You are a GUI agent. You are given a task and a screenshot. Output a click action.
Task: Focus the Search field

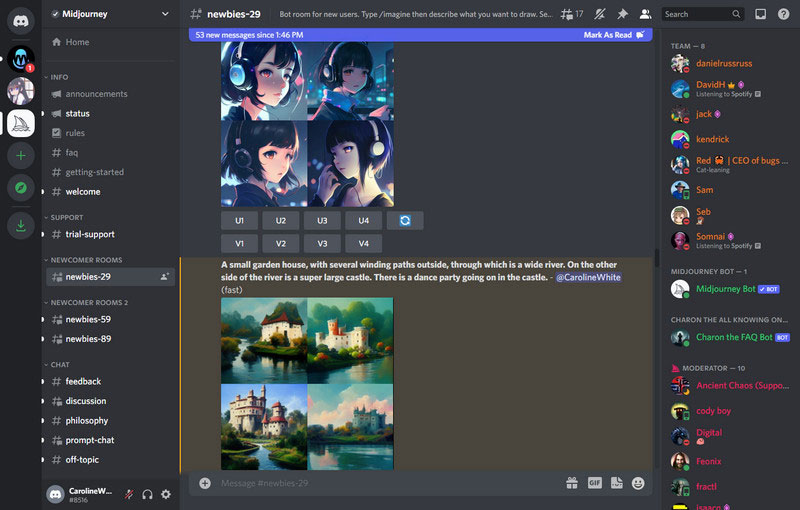(703, 14)
